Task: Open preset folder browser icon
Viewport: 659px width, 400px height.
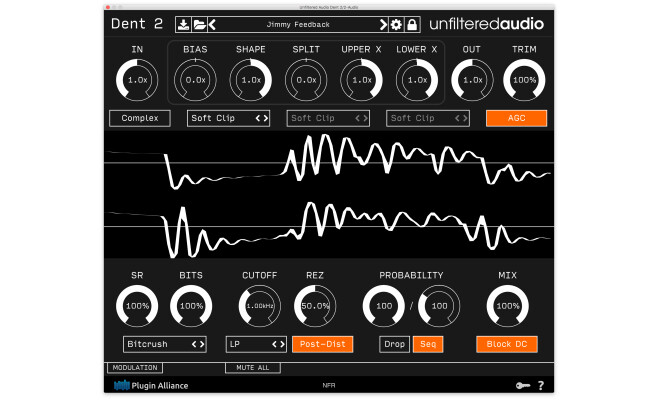Action: (x=199, y=25)
